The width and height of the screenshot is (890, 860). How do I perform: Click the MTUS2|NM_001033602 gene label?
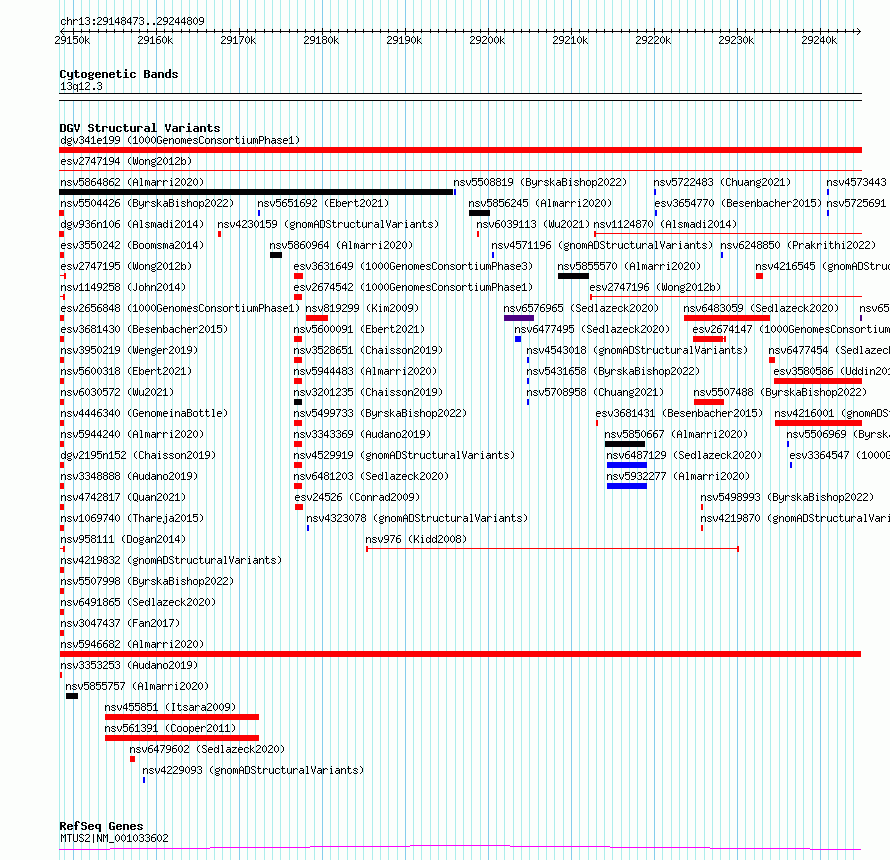[114, 838]
